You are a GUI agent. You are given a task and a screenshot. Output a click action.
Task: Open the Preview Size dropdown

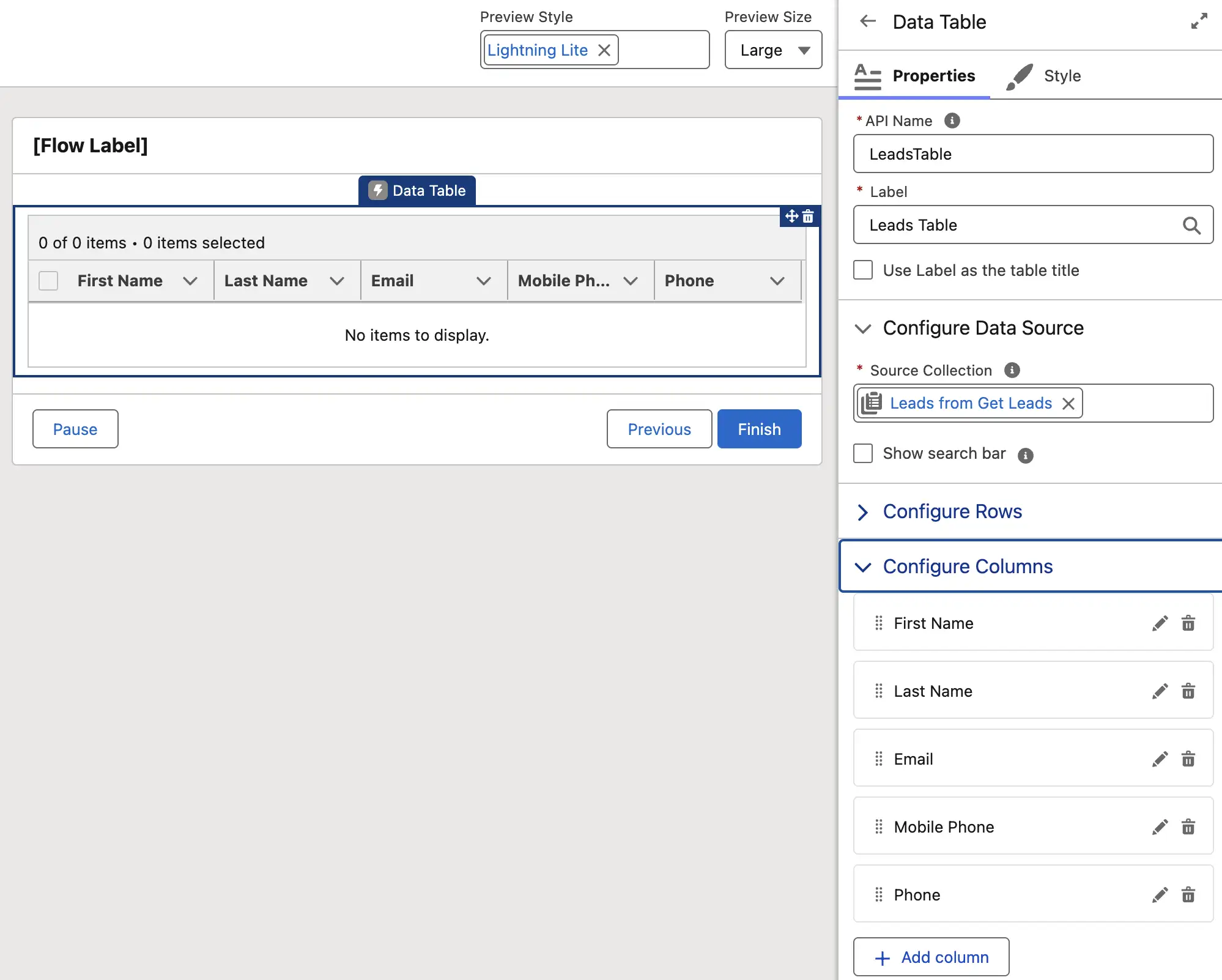coord(773,50)
